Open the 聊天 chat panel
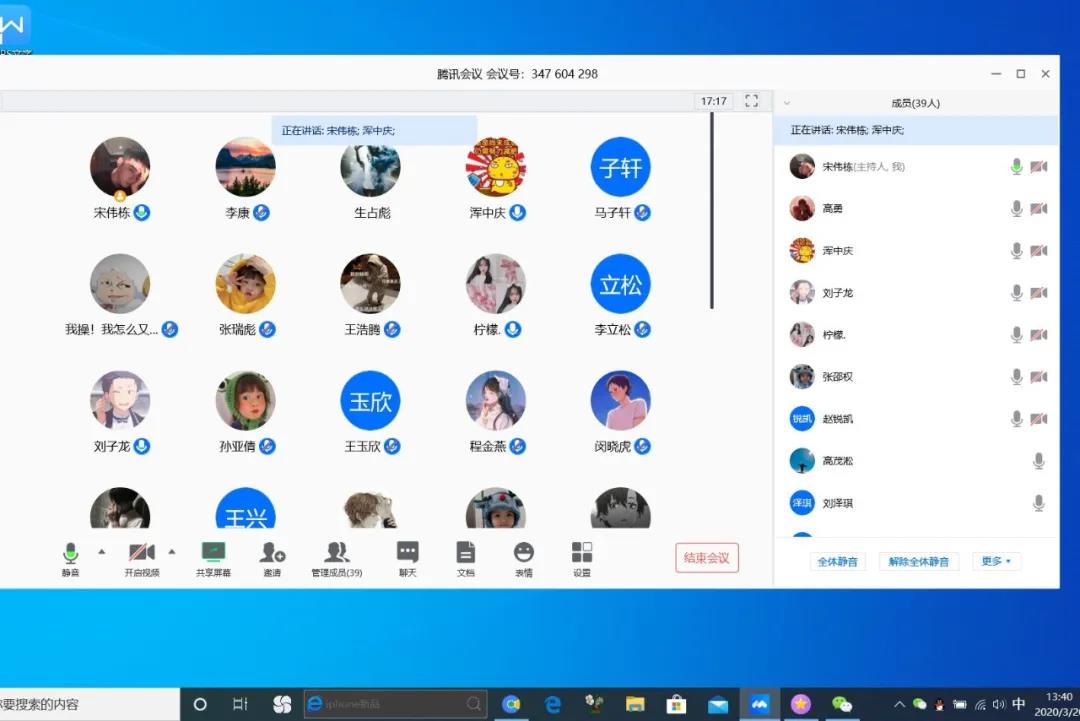The width and height of the screenshot is (1080, 721). tap(408, 558)
